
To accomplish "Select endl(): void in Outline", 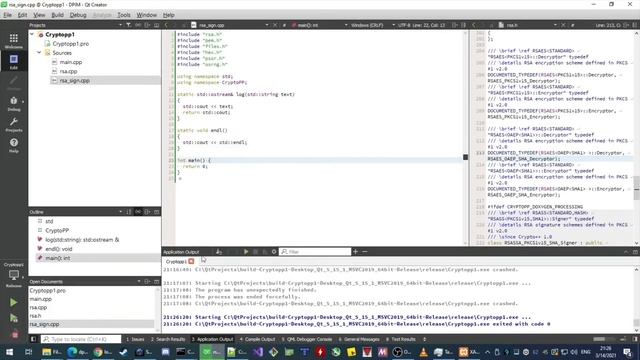I will point(59,249).
